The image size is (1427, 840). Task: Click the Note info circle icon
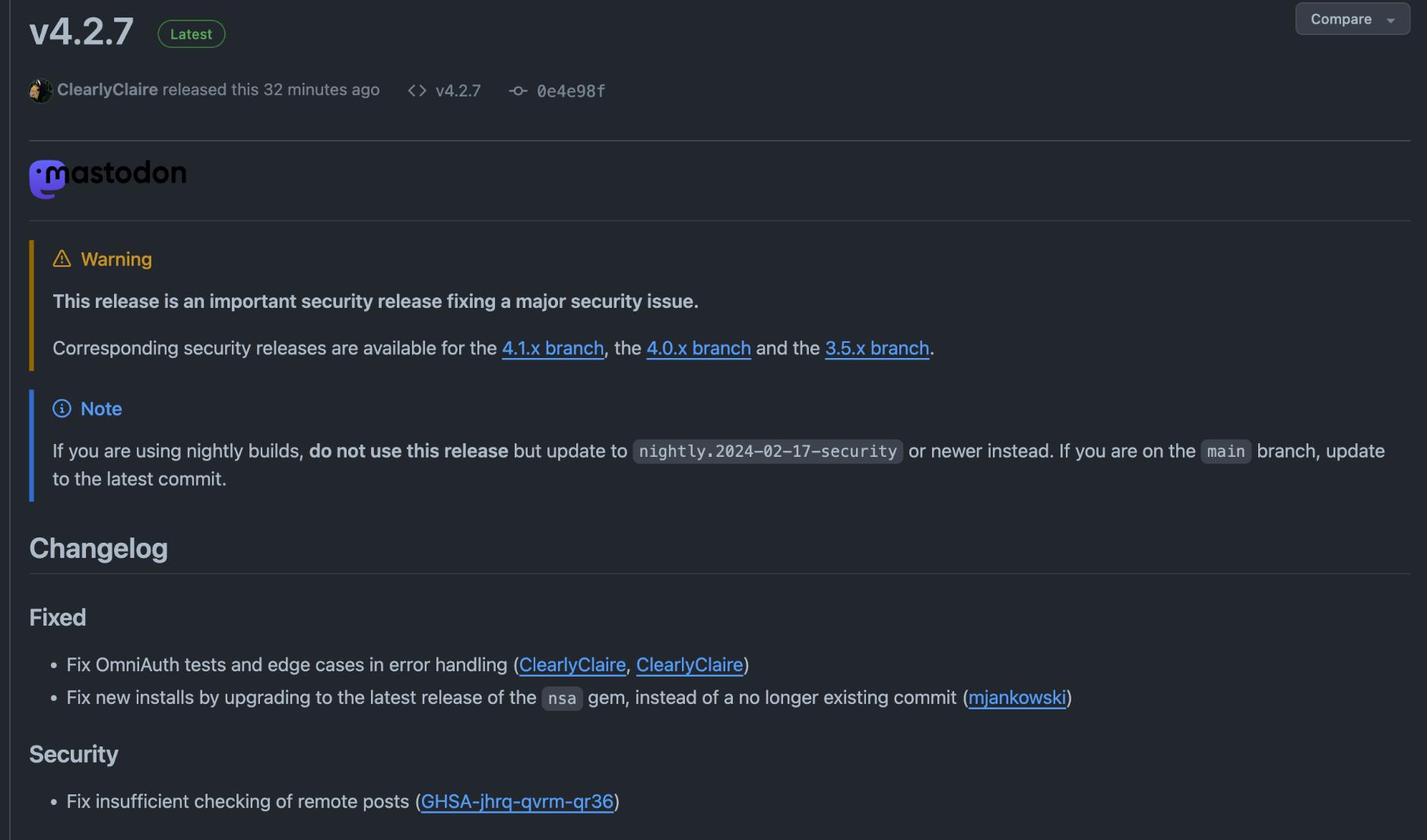[x=62, y=409]
